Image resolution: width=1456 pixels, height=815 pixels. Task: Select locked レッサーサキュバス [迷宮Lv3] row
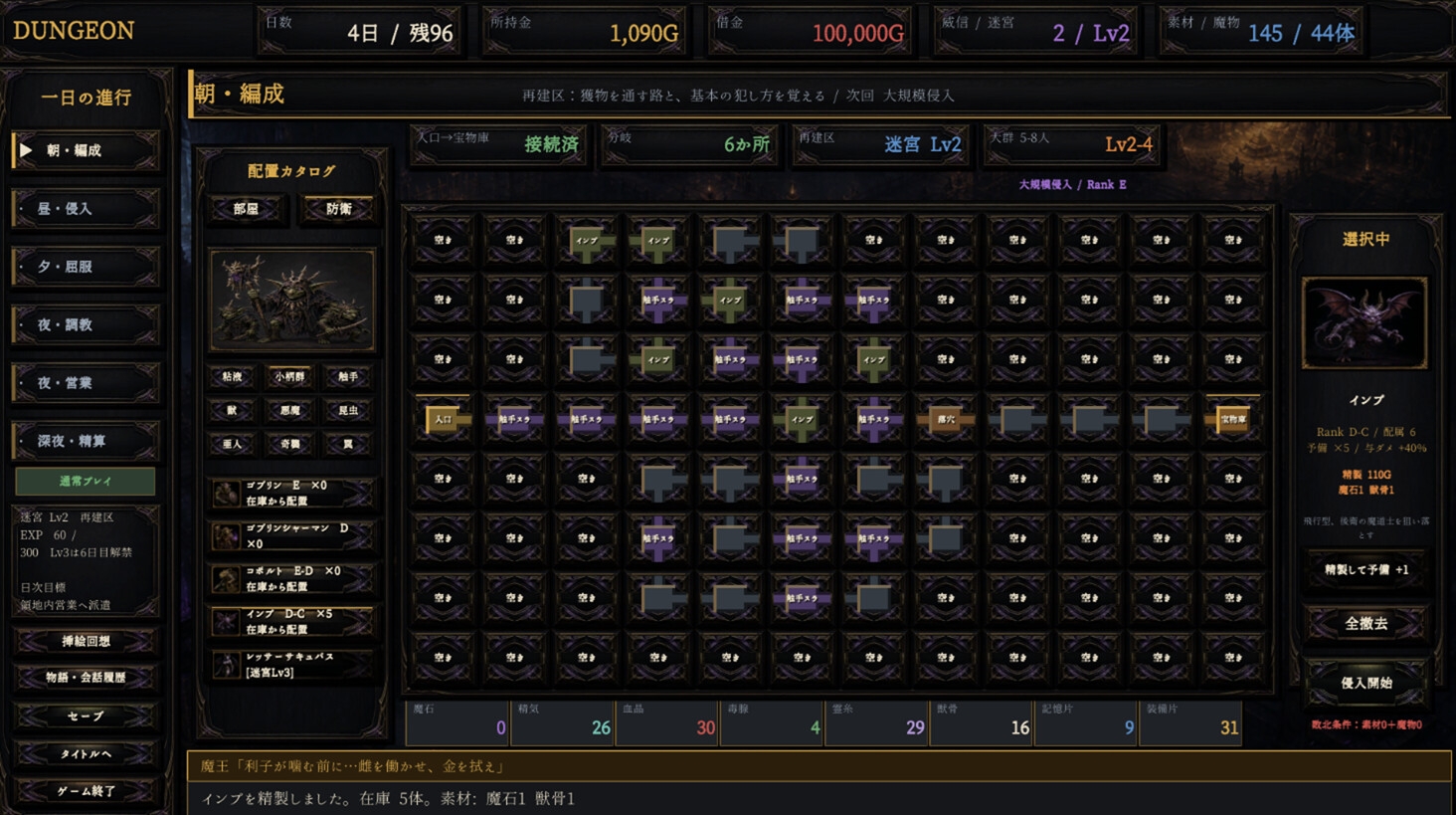click(x=292, y=664)
